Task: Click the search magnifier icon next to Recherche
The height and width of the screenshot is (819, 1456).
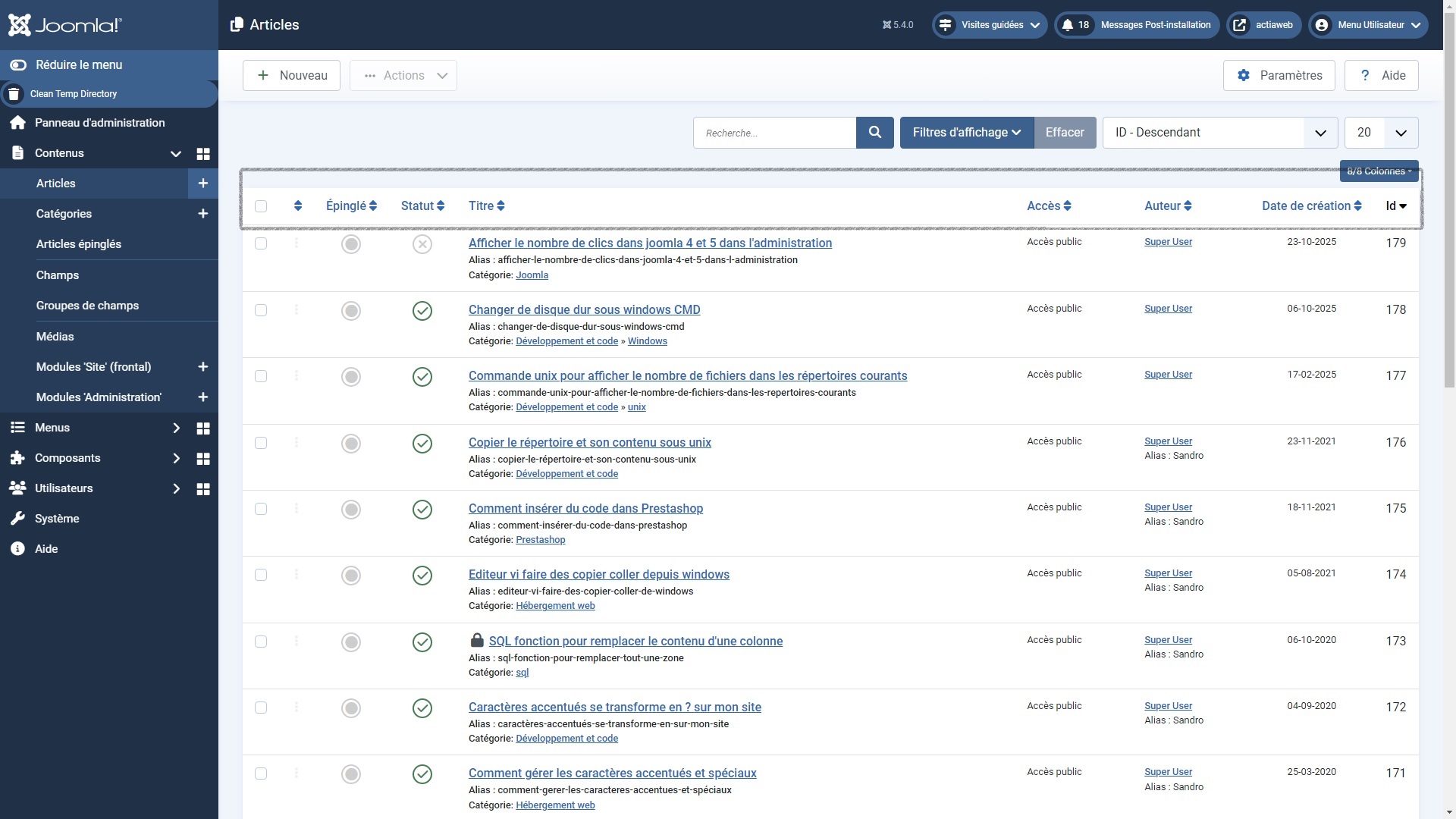Action: click(x=874, y=132)
